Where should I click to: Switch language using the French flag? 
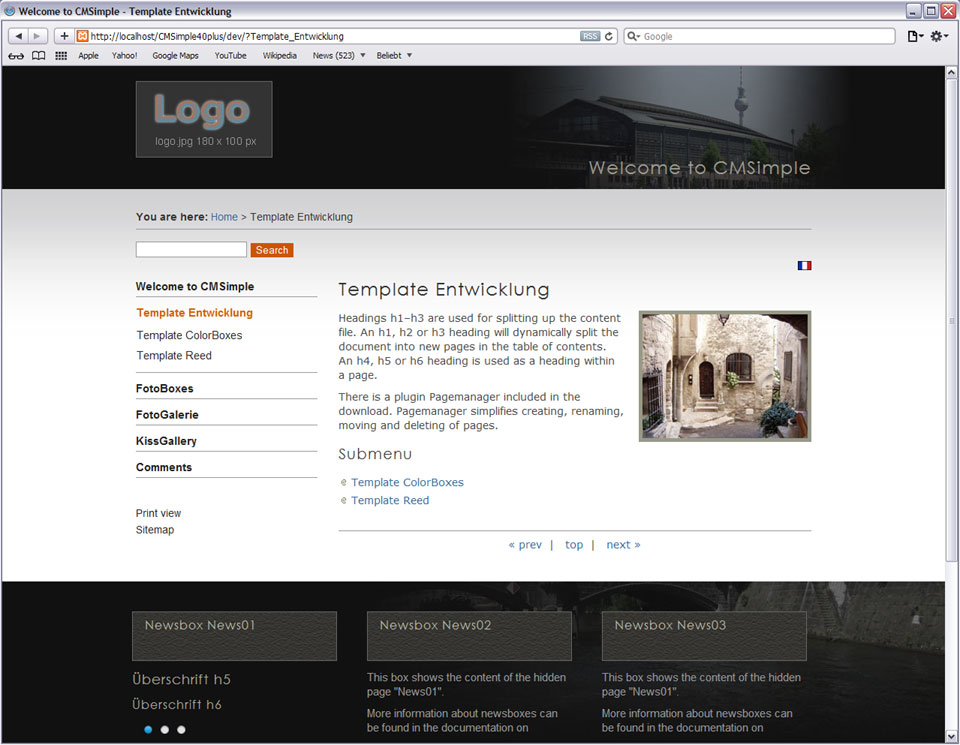coord(804,266)
